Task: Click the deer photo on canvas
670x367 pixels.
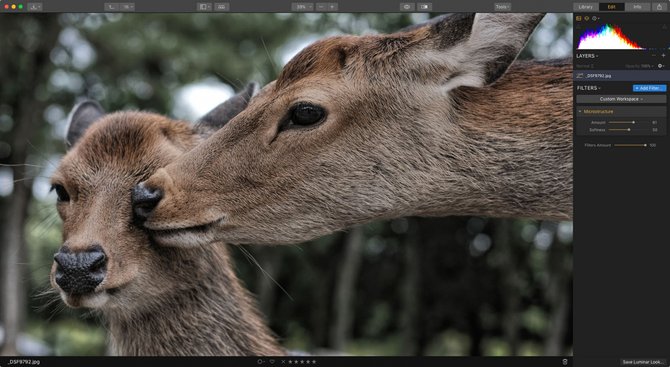Action: 286,185
